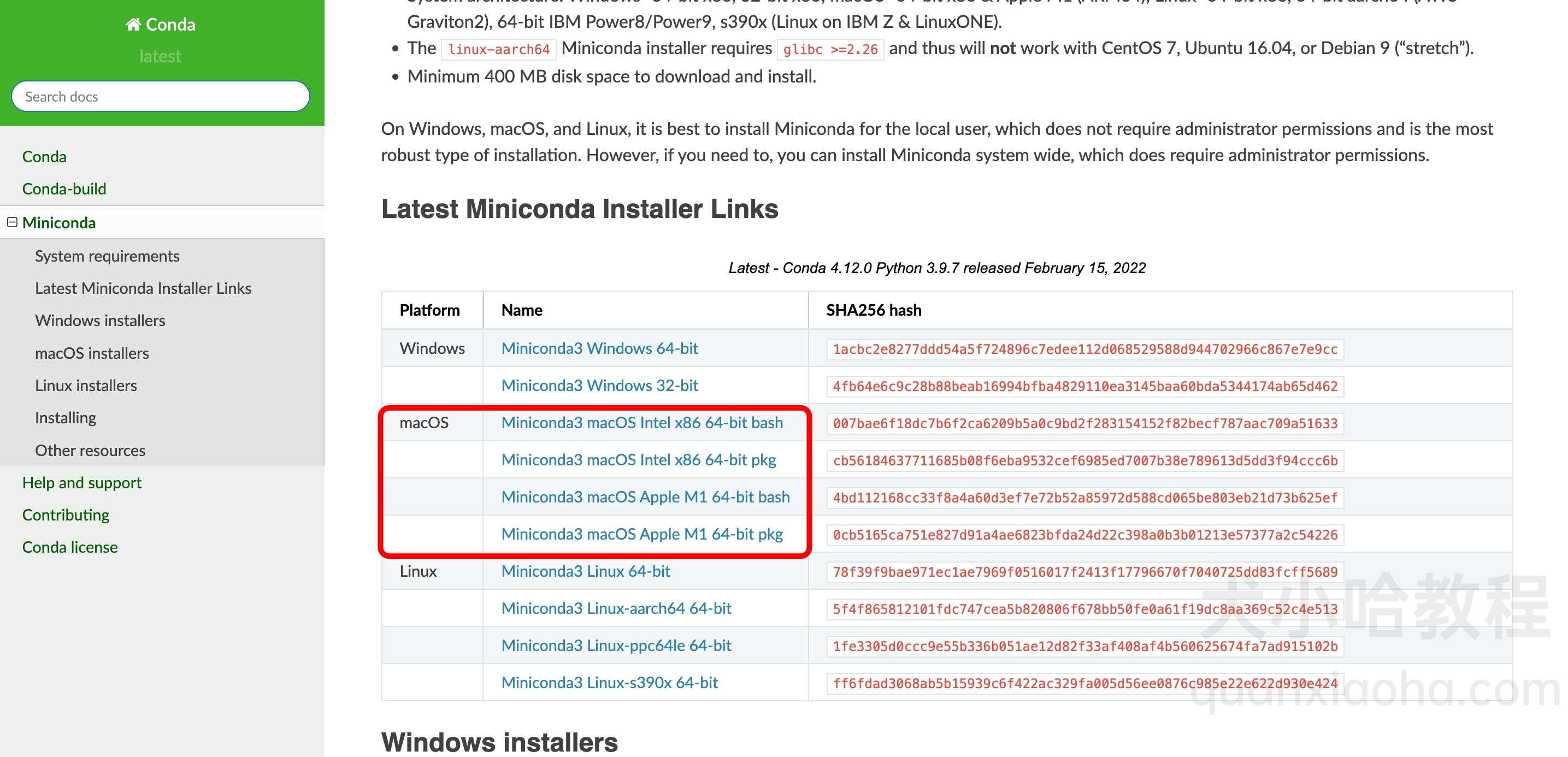Image resolution: width=1568 pixels, height=757 pixels.
Task: Click the Conda-build sidebar link
Action: coord(64,188)
